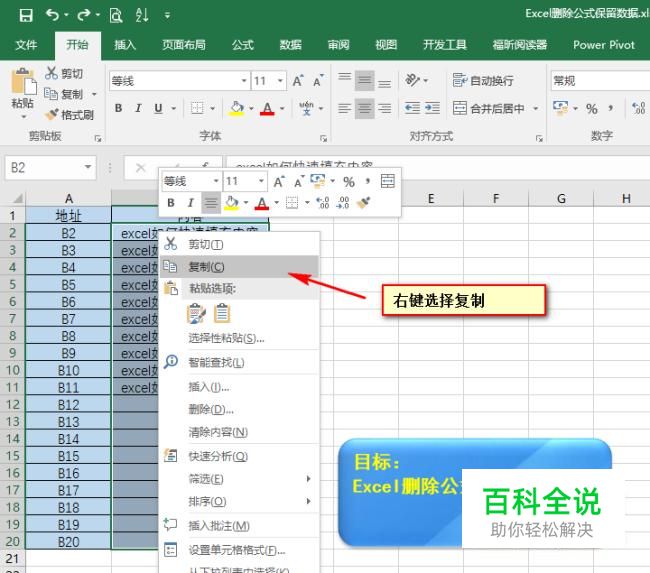Expand Merge & Center (合并后居中) dropdown arrow

click(x=536, y=108)
